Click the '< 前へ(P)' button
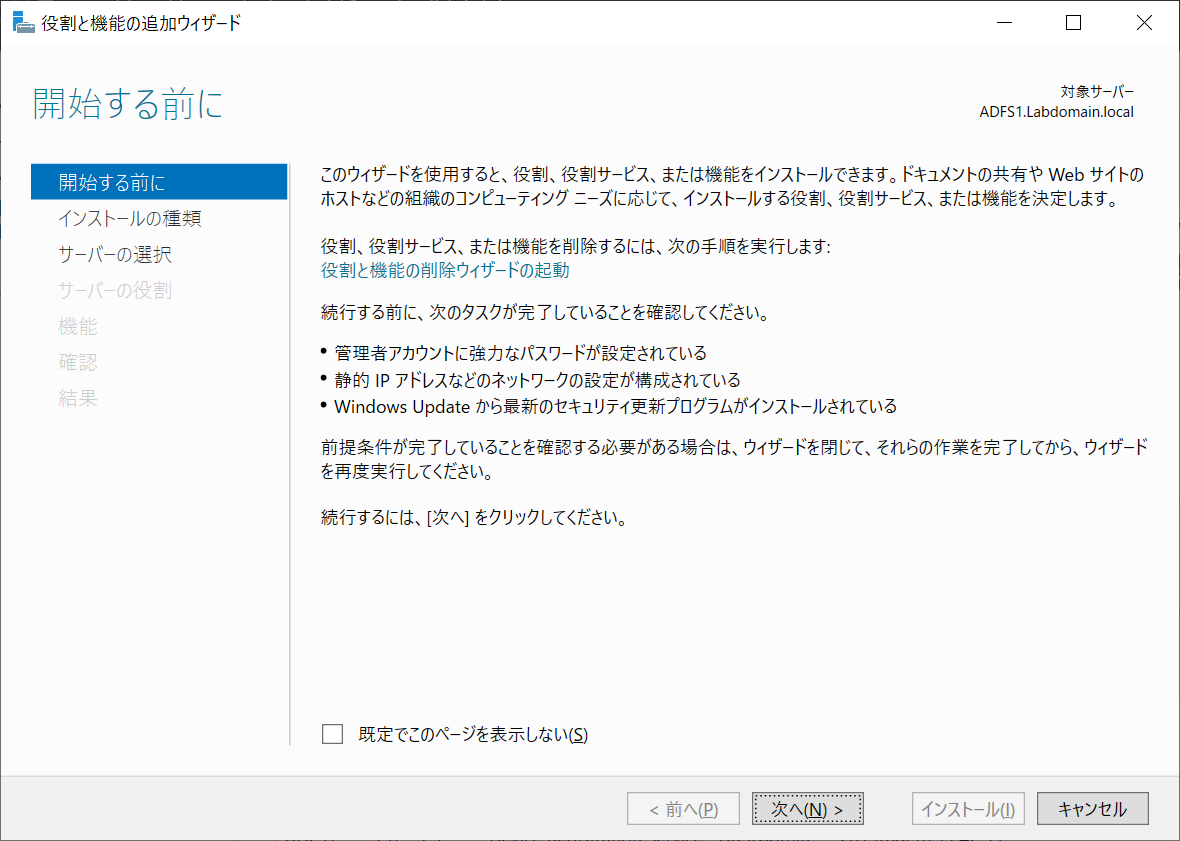 683,809
